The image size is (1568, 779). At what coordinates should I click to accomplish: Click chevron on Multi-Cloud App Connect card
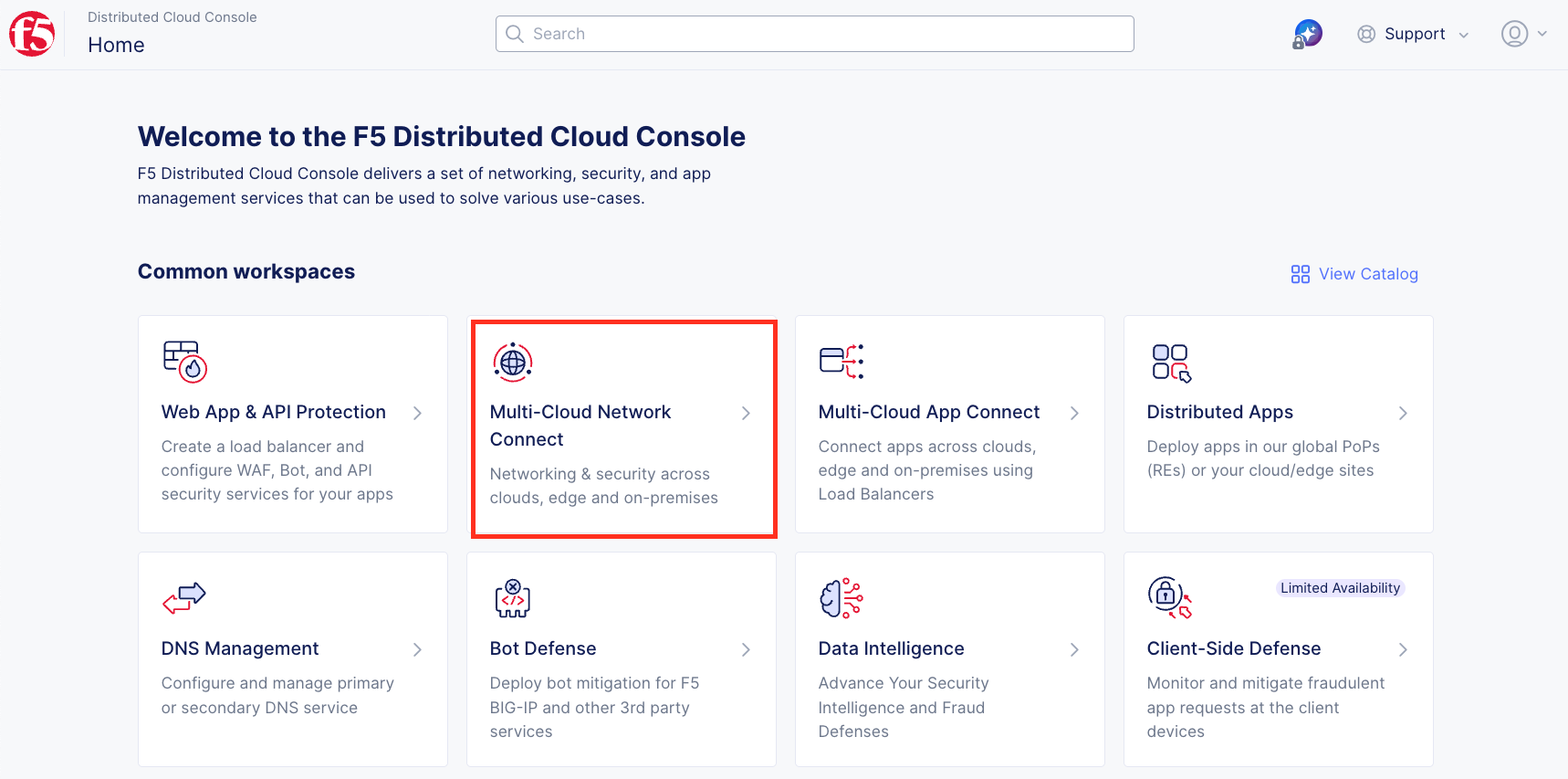point(1074,413)
